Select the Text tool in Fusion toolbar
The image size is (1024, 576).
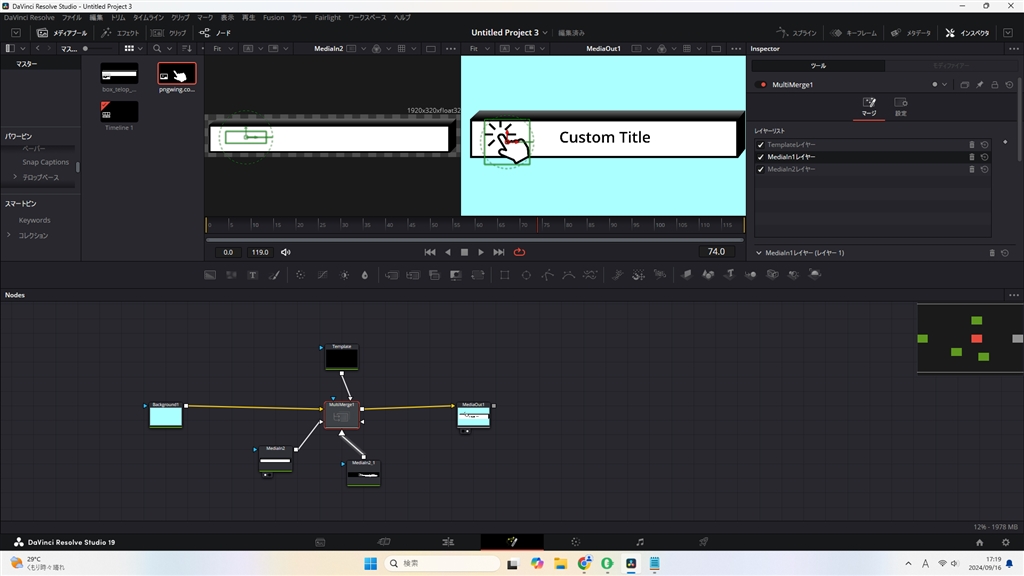click(x=253, y=275)
